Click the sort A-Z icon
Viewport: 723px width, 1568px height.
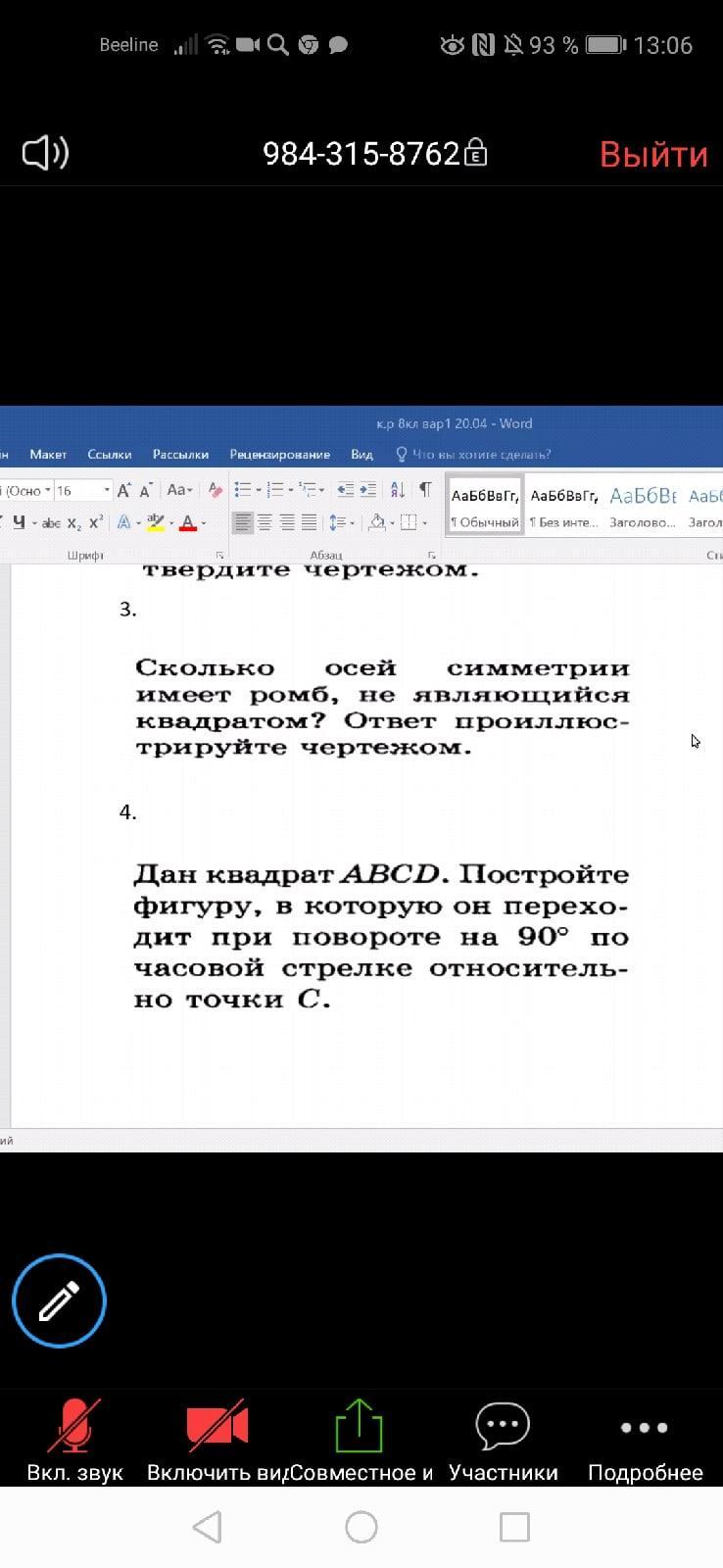(398, 490)
